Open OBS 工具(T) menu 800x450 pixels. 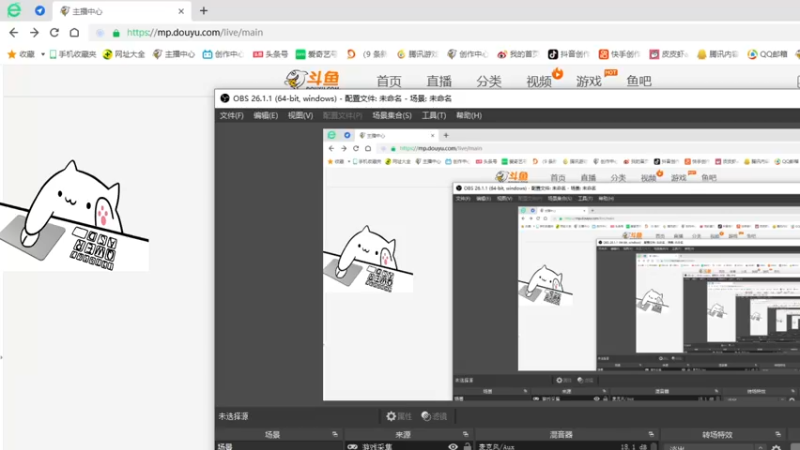point(434,116)
